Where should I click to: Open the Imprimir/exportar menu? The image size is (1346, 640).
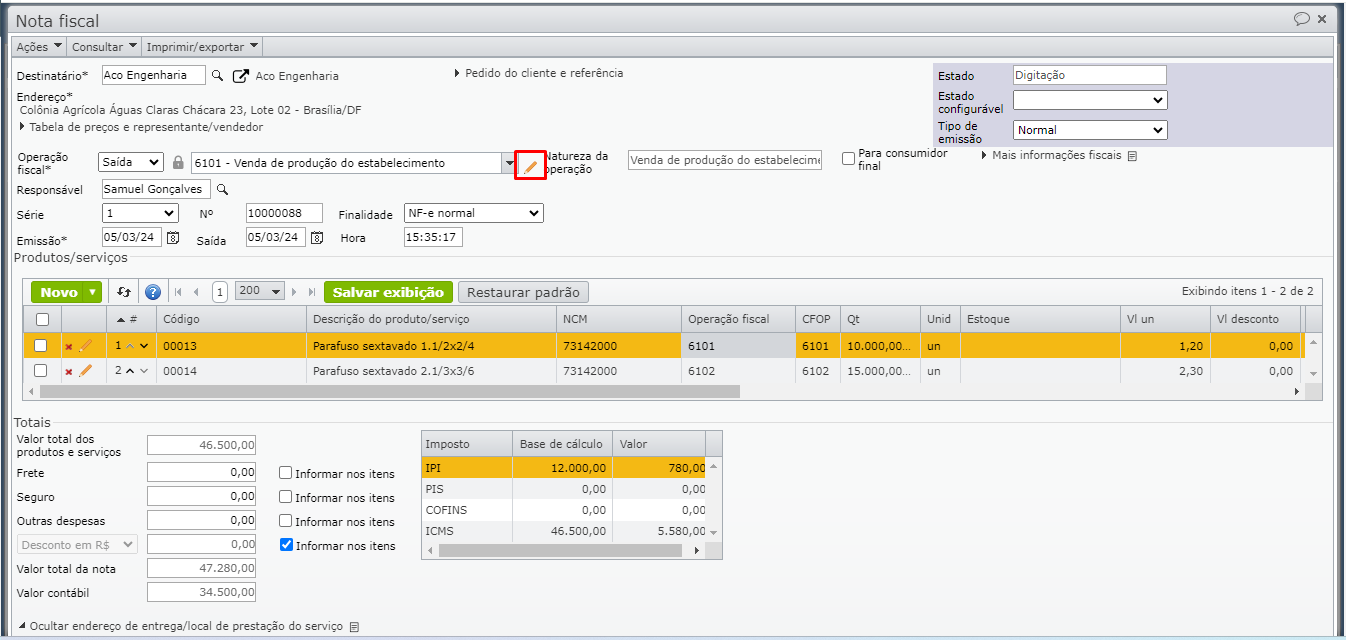(x=203, y=46)
